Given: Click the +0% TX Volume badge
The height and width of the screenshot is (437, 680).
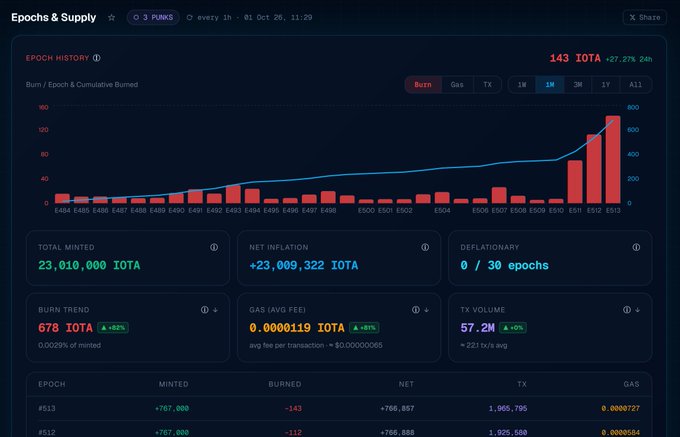Looking at the screenshot, I should point(513,328).
